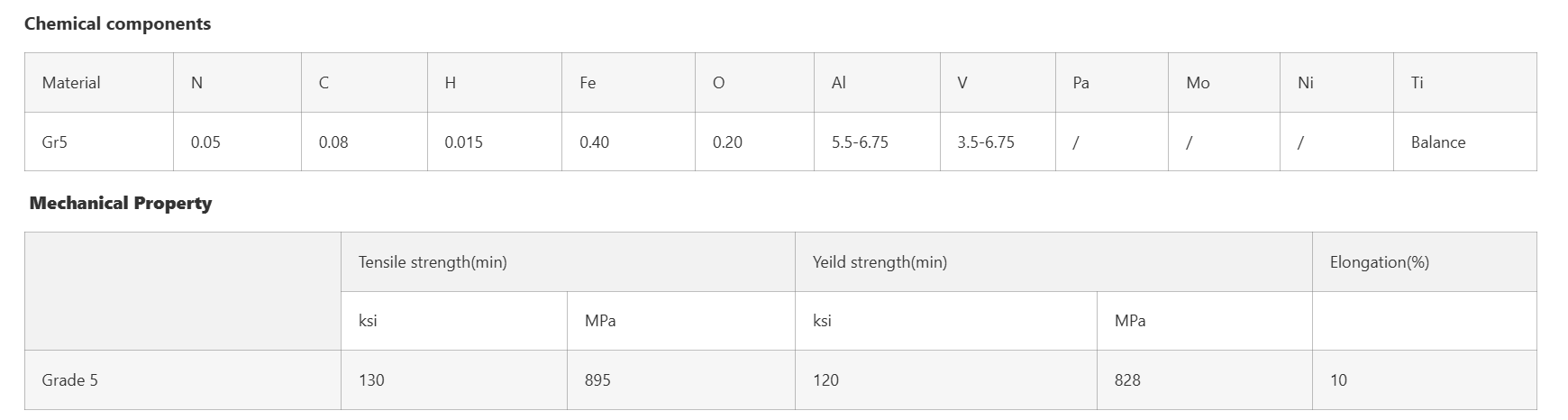Image resolution: width=1568 pixels, height=420 pixels.
Task: Click the "Chemical components" heading
Action: pos(117,24)
